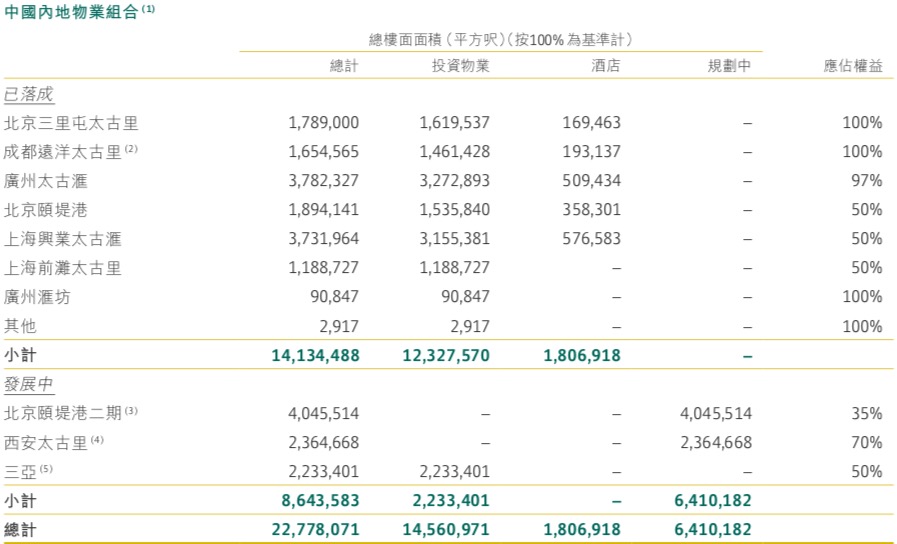
Task: Select the 投資物業 column header
Action: [460, 66]
